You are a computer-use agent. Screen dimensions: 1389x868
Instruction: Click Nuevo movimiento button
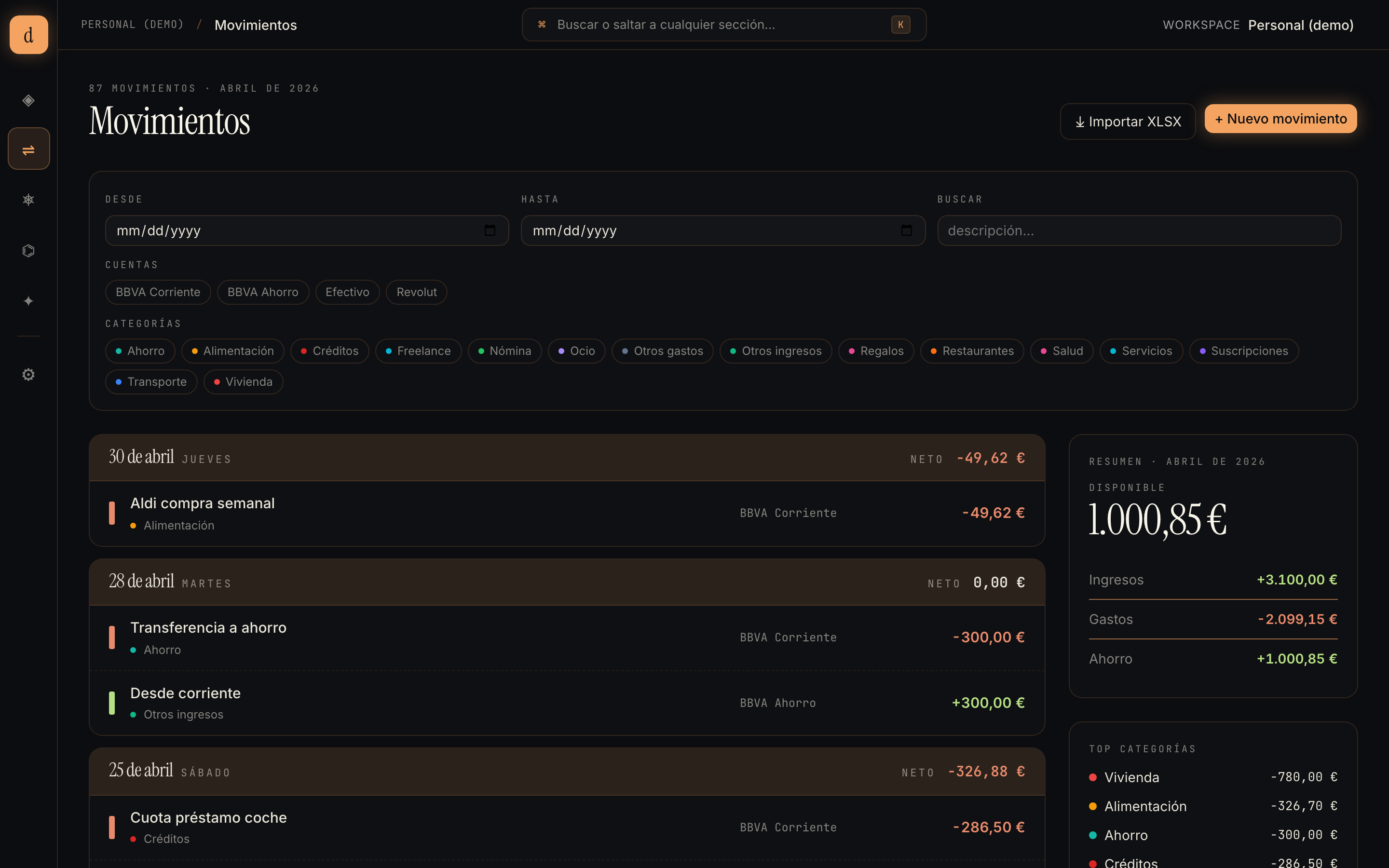[x=1280, y=119]
